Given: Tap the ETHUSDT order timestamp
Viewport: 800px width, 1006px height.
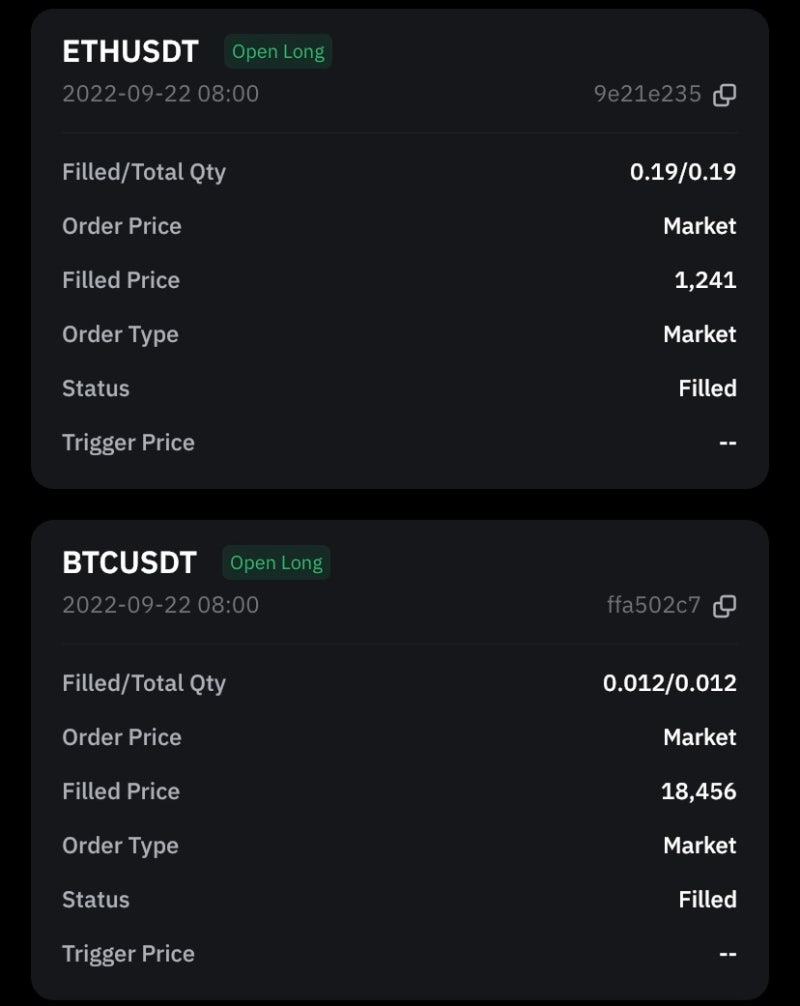Looking at the screenshot, I should (160, 94).
